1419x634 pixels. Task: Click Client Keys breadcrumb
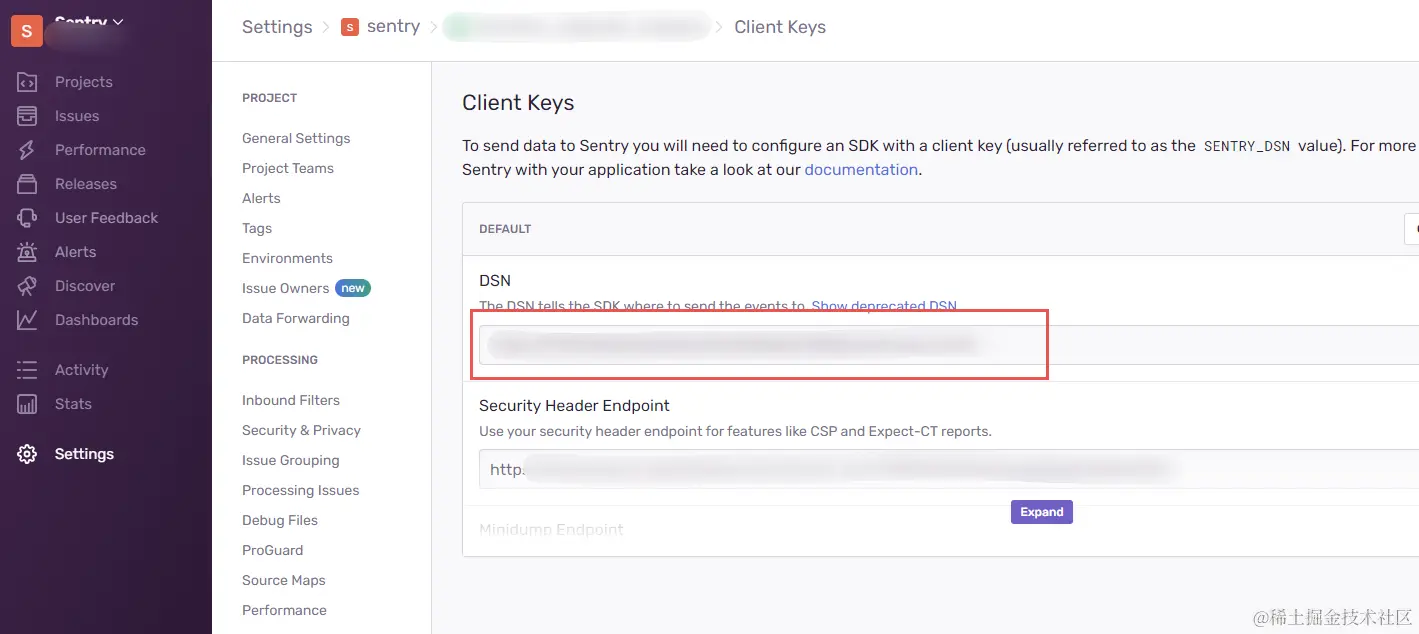coord(780,27)
